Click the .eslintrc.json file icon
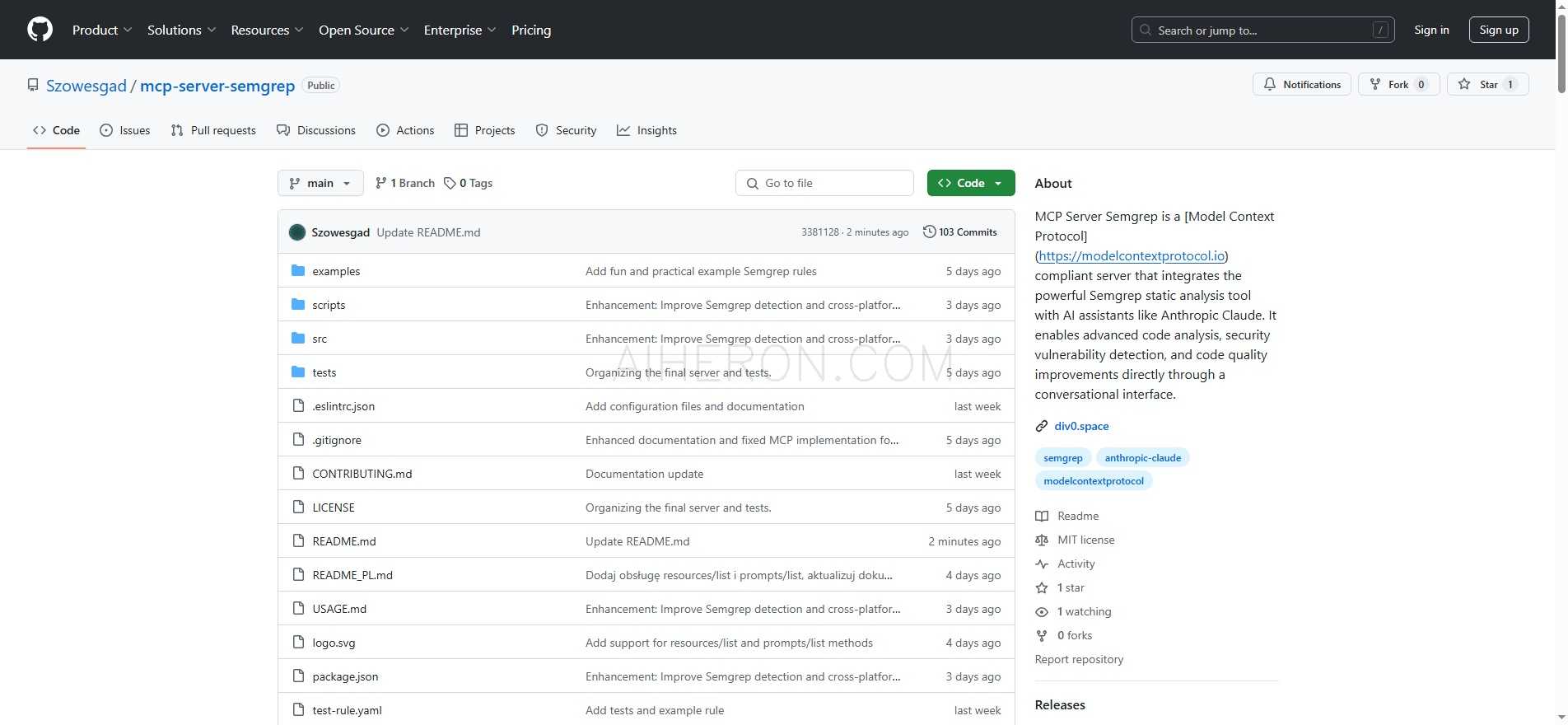 (298, 405)
